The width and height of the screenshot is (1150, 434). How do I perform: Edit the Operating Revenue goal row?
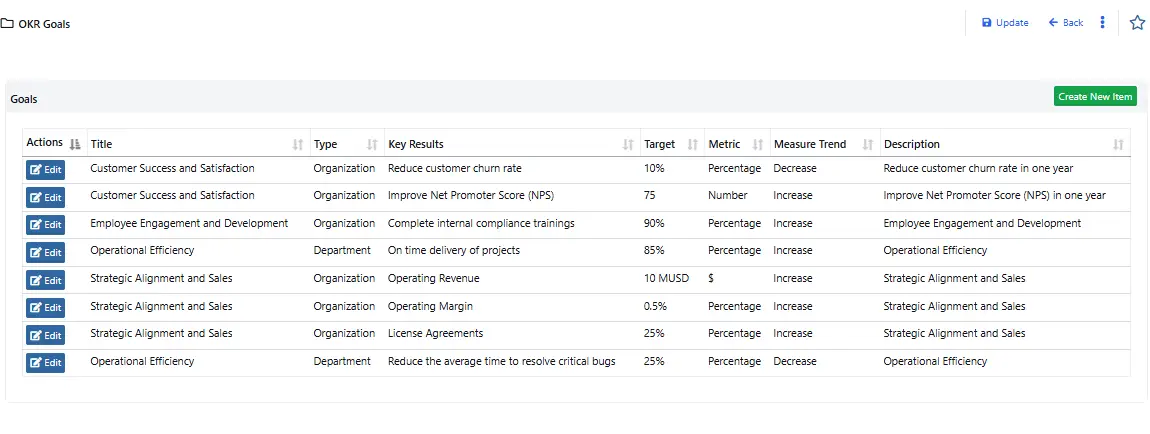pyautogui.click(x=45, y=280)
